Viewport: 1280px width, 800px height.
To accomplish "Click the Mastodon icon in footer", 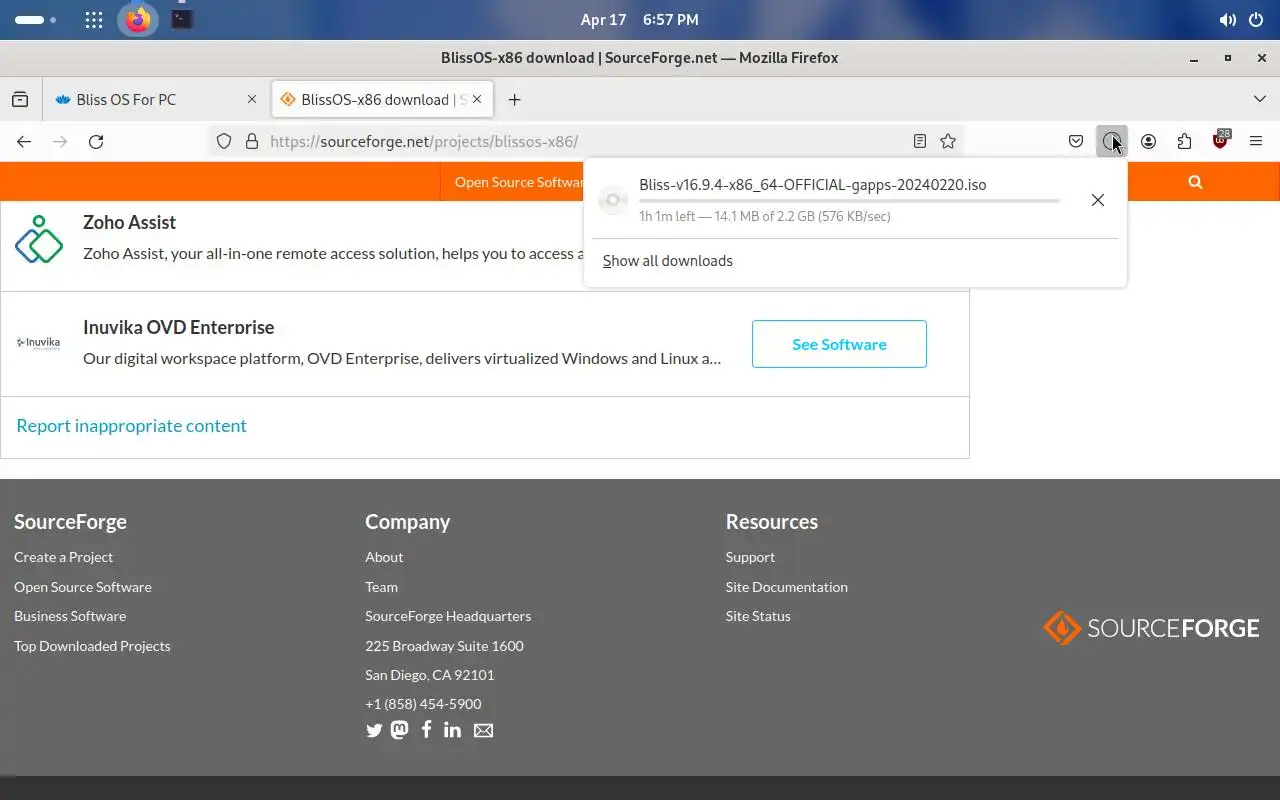I will click(x=399, y=730).
